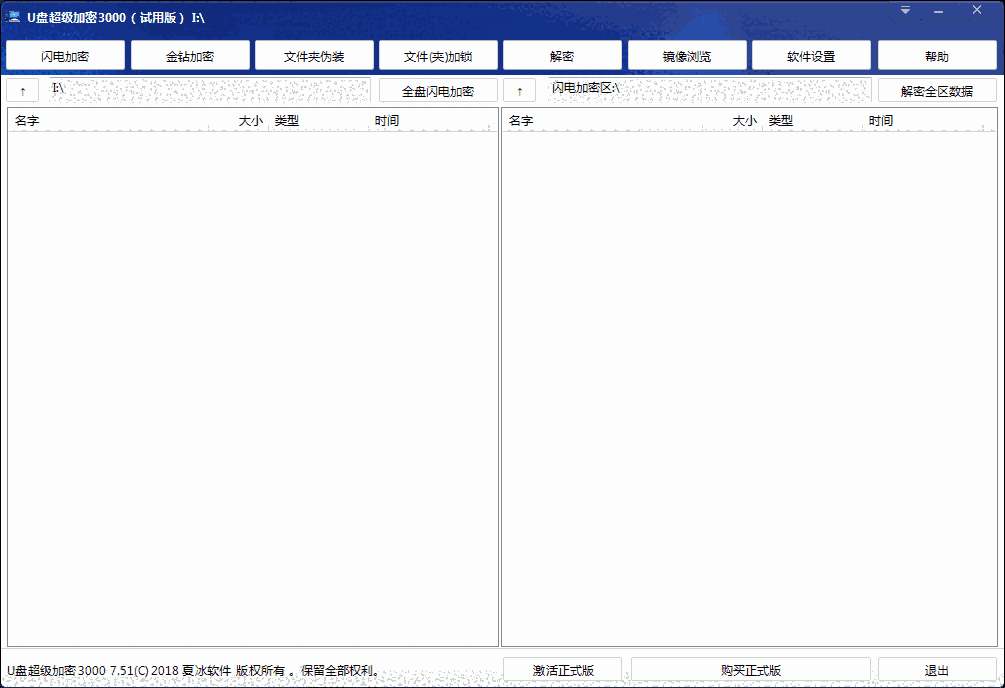Sort right panel by the 大小 column header
The height and width of the screenshot is (688, 1005).
pyautogui.click(x=744, y=120)
